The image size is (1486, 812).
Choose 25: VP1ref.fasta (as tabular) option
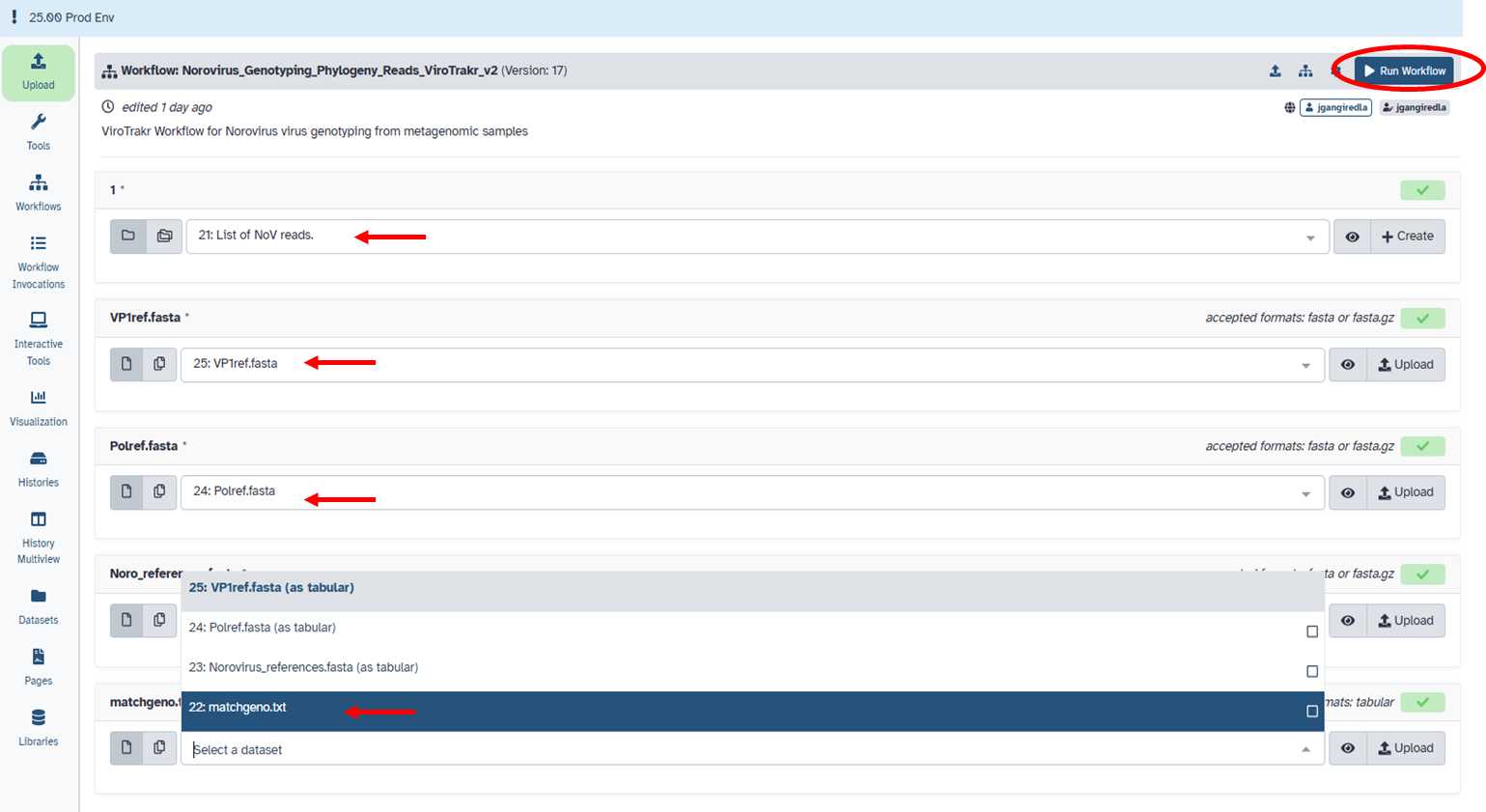(271, 588)
